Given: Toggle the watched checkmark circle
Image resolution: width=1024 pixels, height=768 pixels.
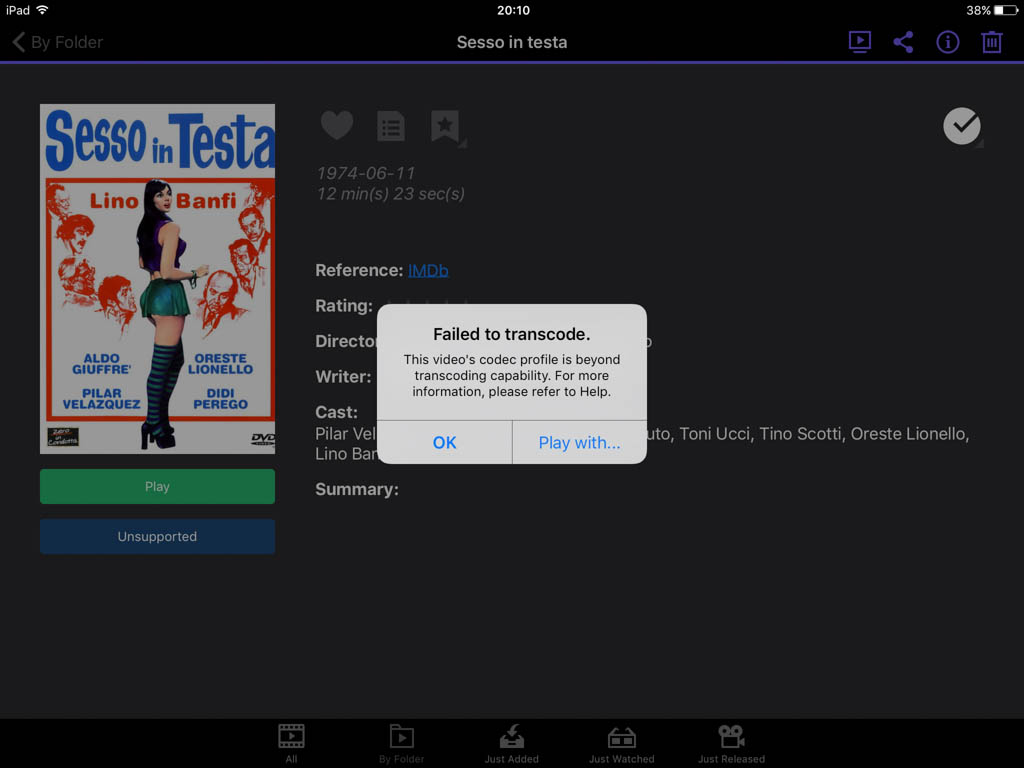Looking at the screenshot, I should (962, 126).
